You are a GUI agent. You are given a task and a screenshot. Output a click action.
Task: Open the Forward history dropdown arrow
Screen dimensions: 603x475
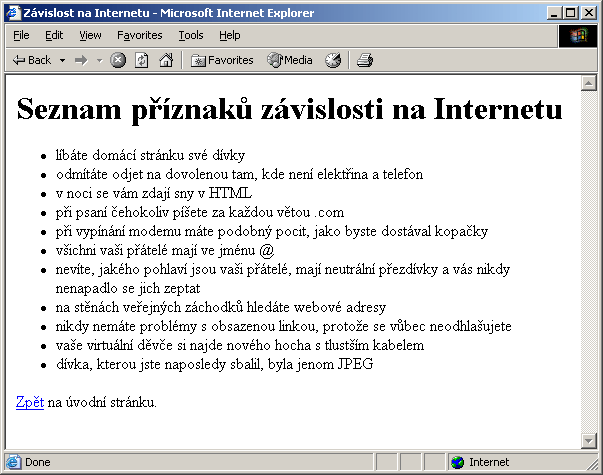100,60
